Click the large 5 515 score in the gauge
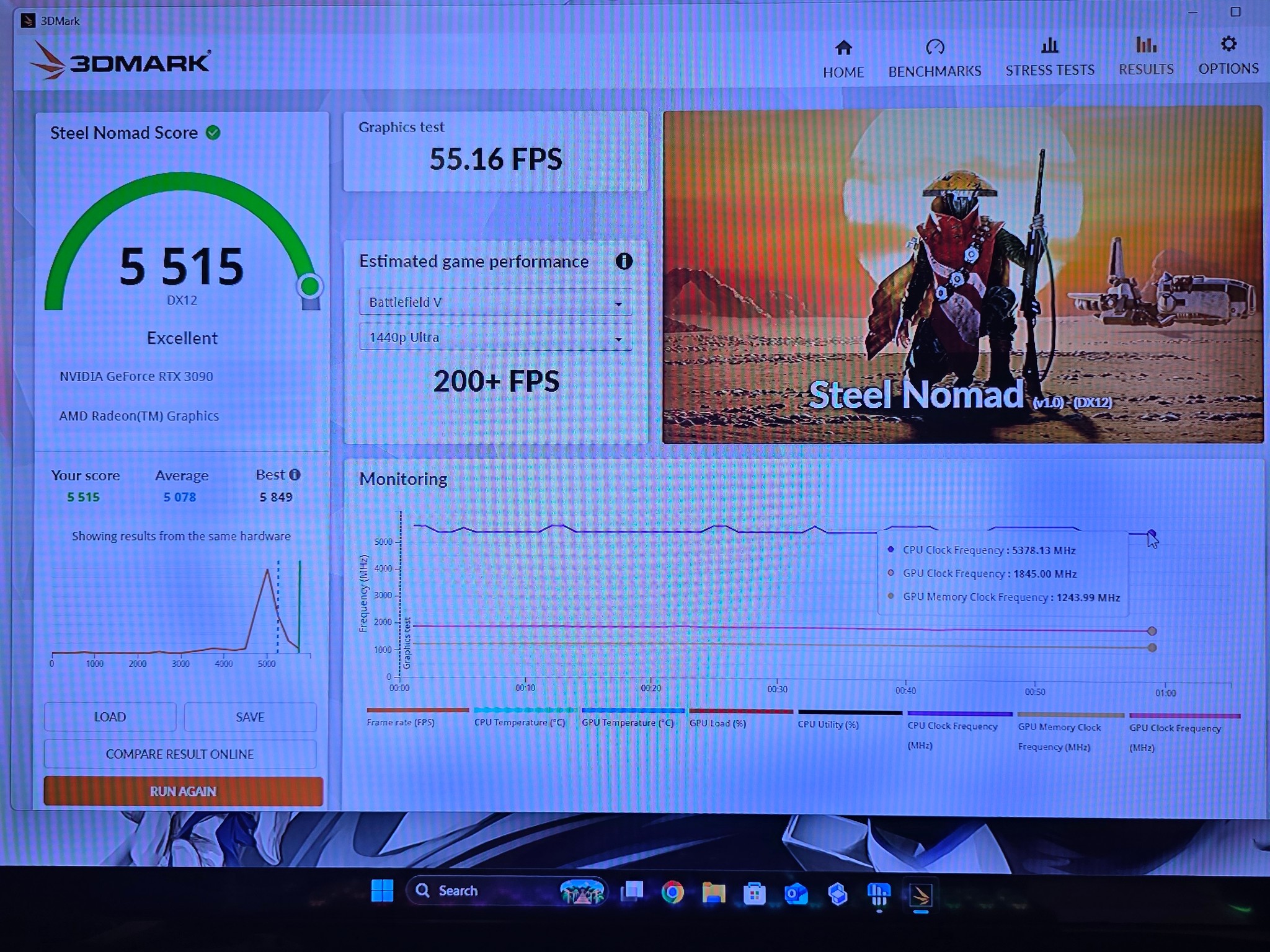 click(x=182, y=267)
